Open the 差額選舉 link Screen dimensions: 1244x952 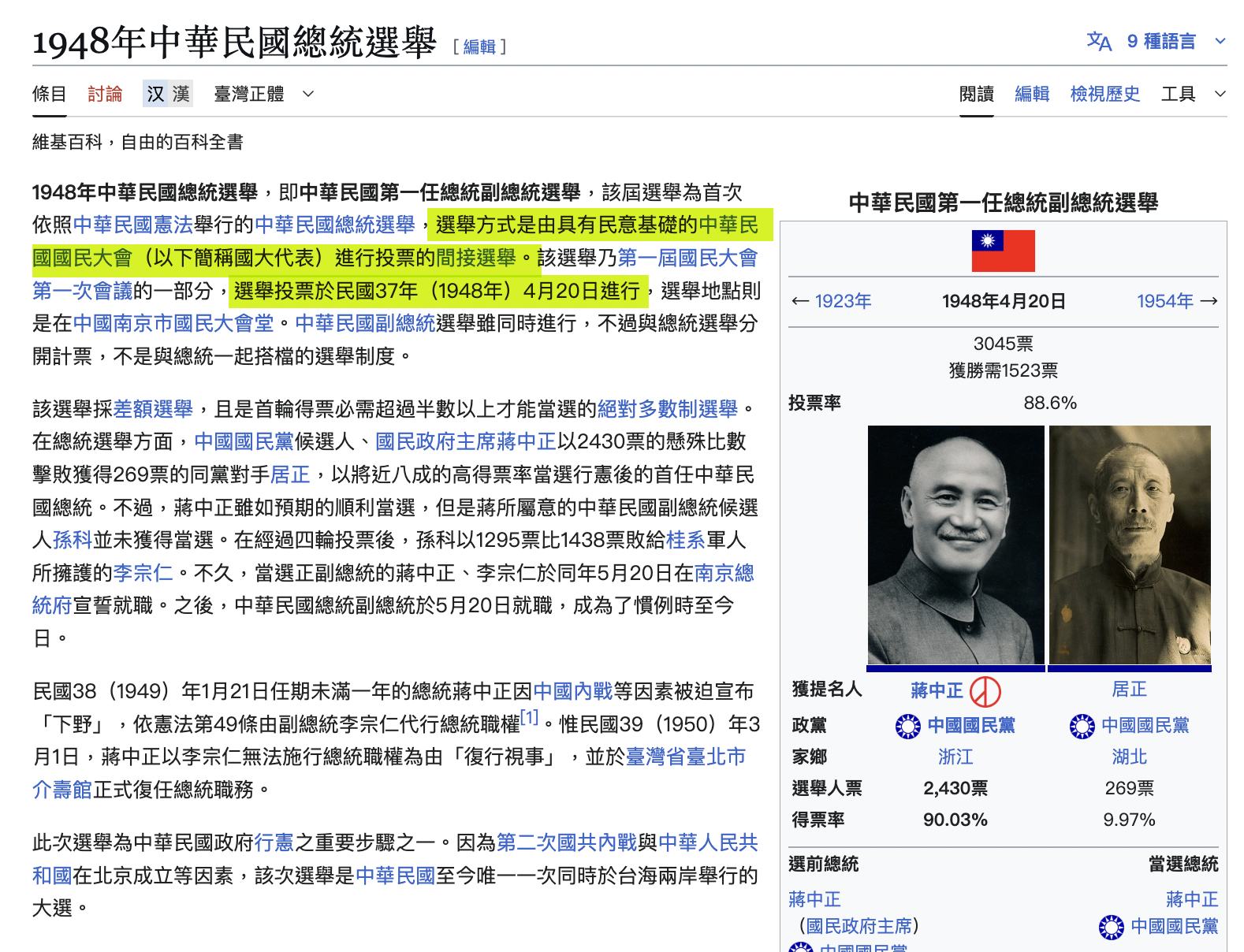coord(153,409)
